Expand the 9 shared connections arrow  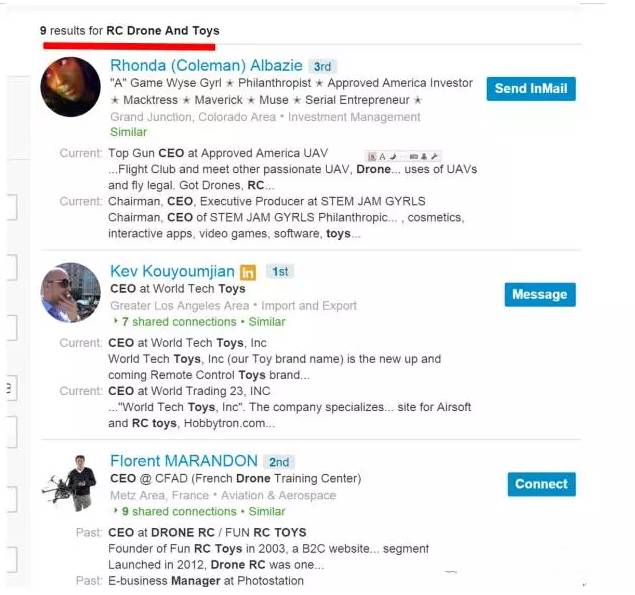click(116, 511)
